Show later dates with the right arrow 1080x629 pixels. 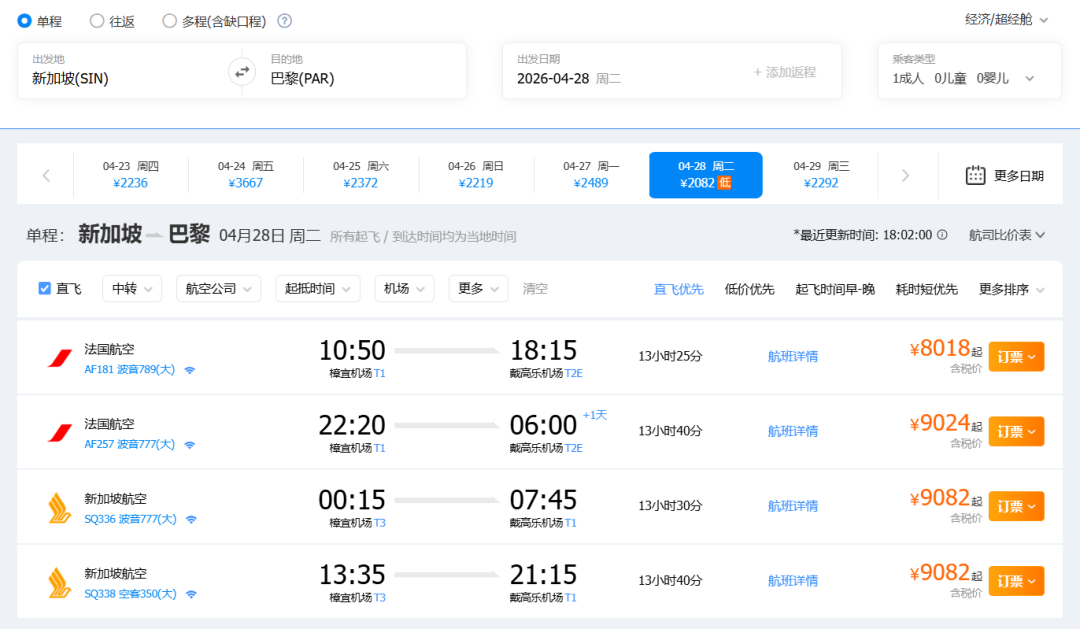[905, 175]
